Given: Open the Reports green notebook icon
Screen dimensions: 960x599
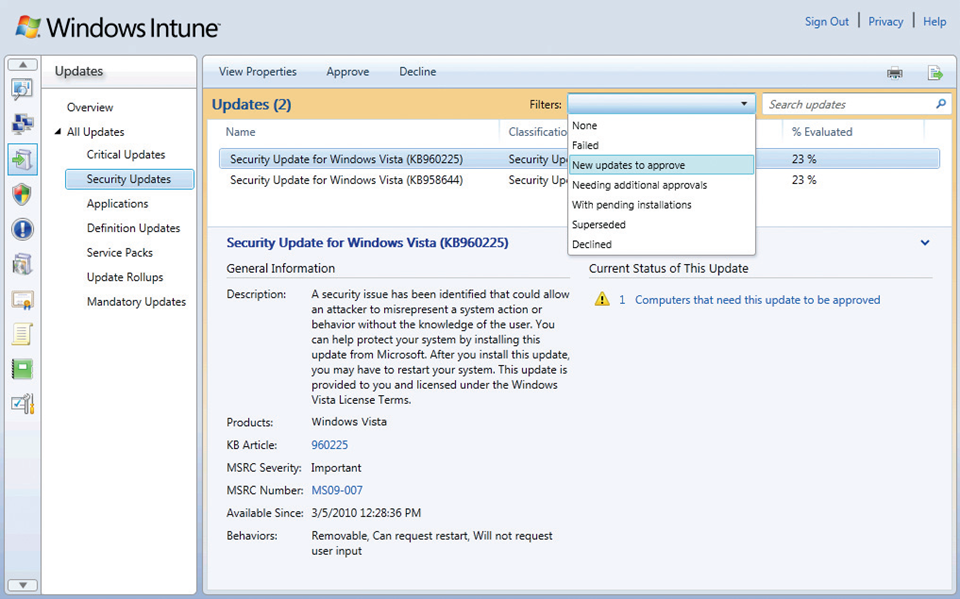Looking at the screenshot, I should click(22, 369).
